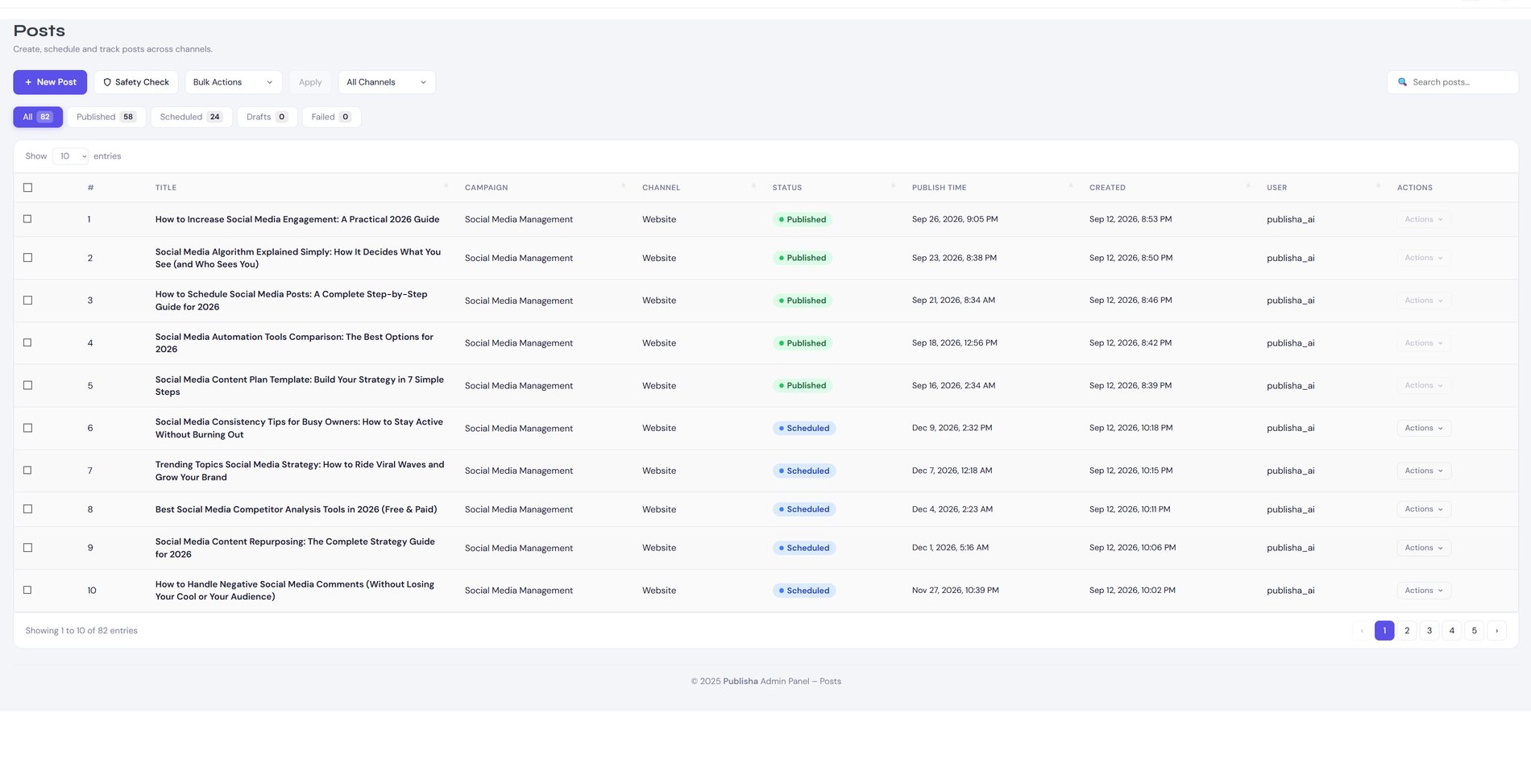Click in the Search posts field
1531x784 pixels.
(1453, 82)
